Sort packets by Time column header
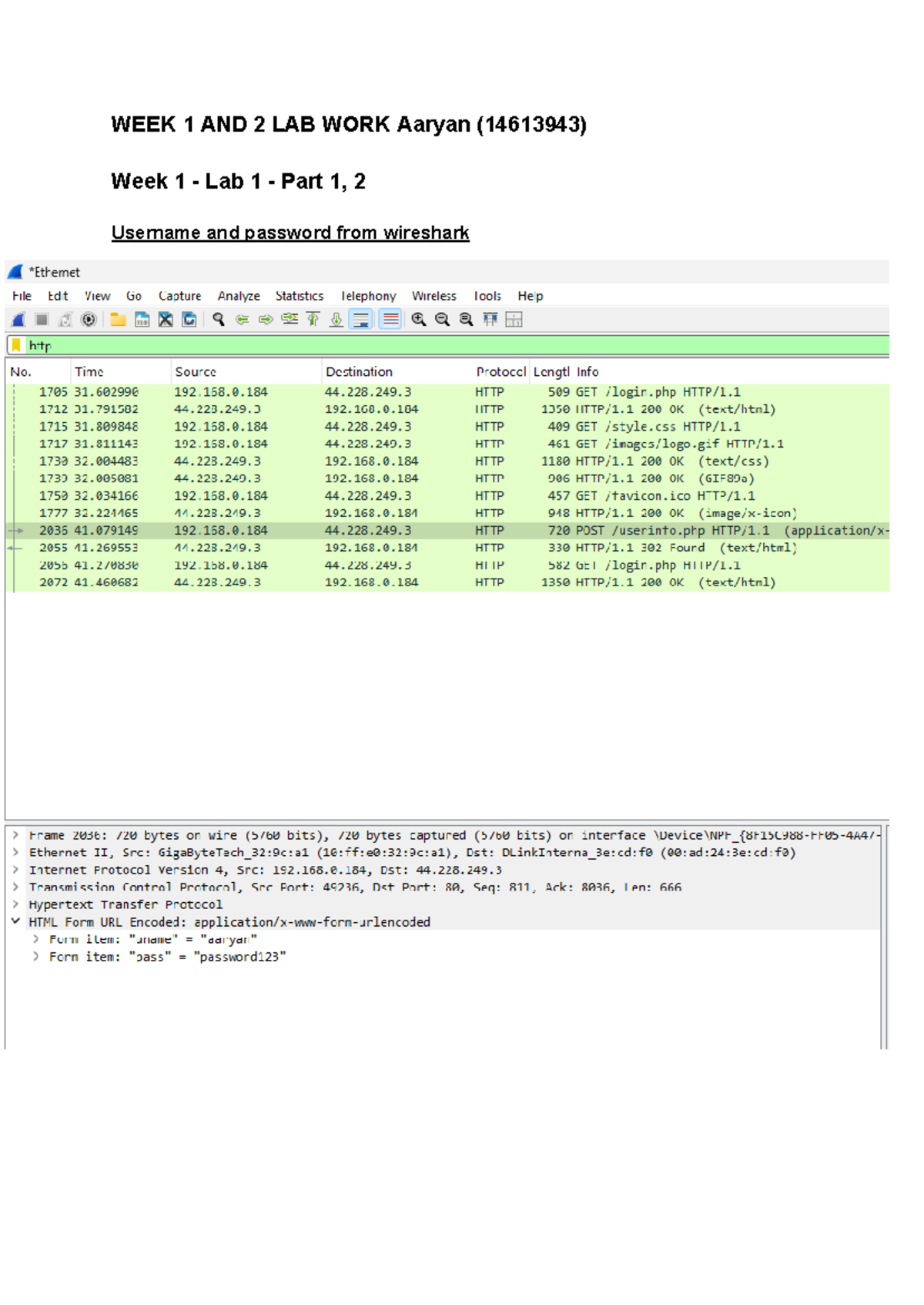This screenshot has height=1305, width=924. [x=121, y=372]
